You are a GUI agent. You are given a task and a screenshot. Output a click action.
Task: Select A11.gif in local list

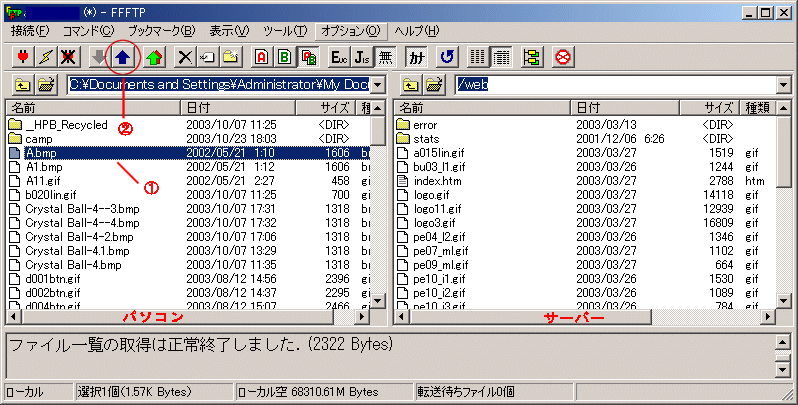click(43, 181)
